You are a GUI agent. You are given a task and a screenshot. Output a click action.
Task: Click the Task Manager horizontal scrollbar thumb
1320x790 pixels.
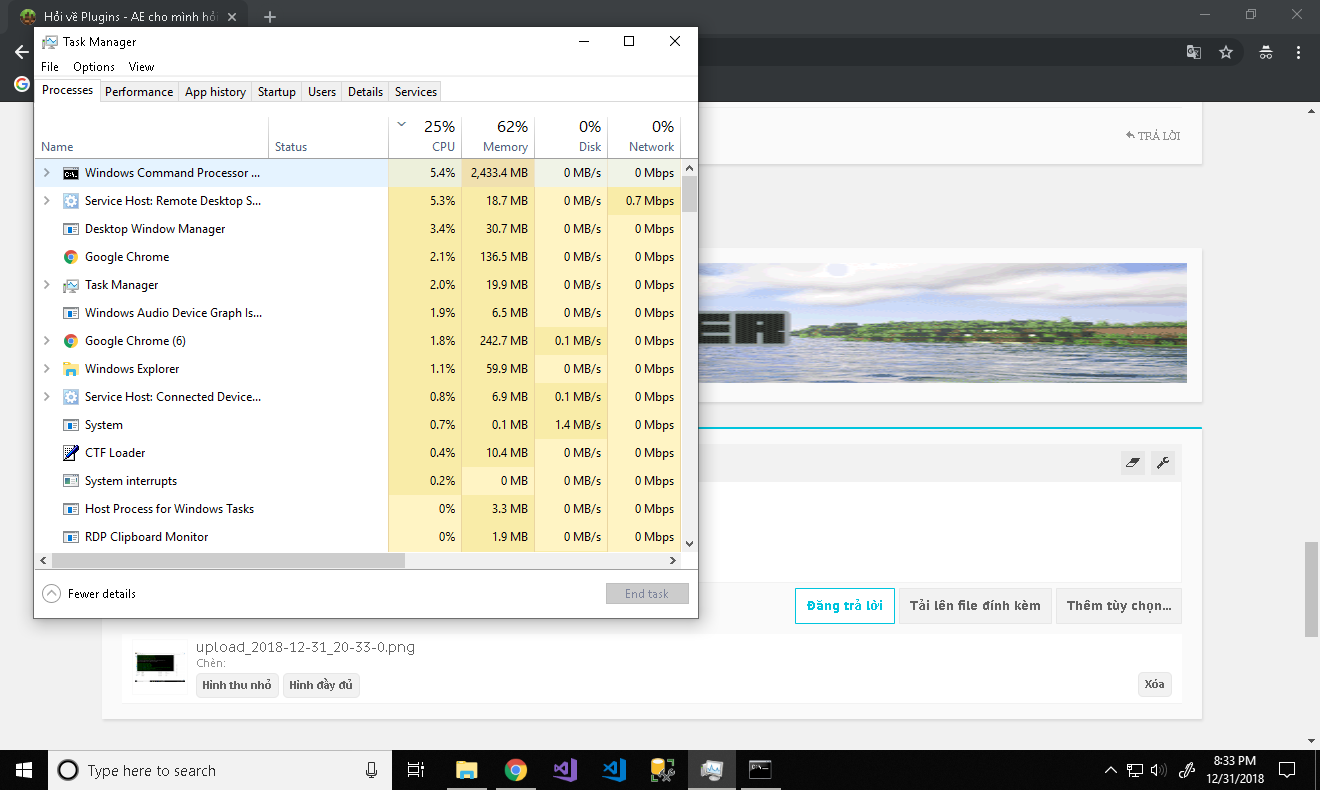click(226, 561)
